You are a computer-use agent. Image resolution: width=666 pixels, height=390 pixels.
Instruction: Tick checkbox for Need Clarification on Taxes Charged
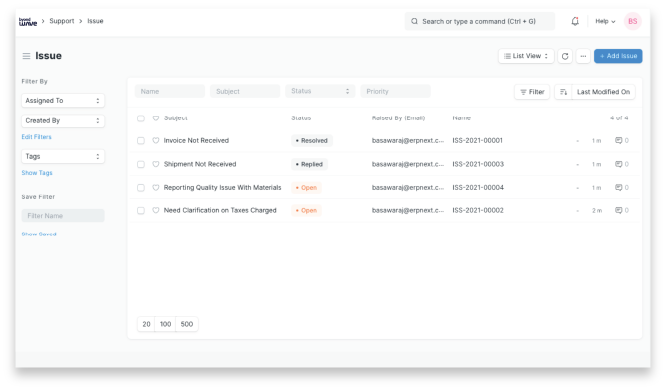point(141,211)
